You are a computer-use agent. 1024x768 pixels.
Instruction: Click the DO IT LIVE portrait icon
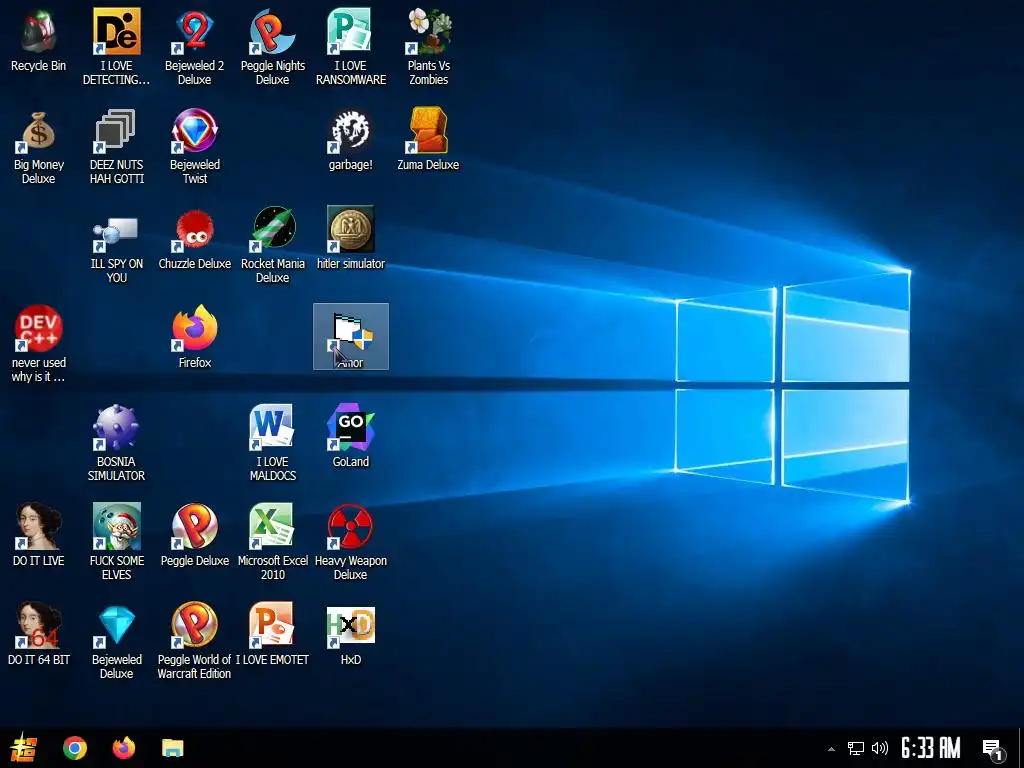point(39,526)
